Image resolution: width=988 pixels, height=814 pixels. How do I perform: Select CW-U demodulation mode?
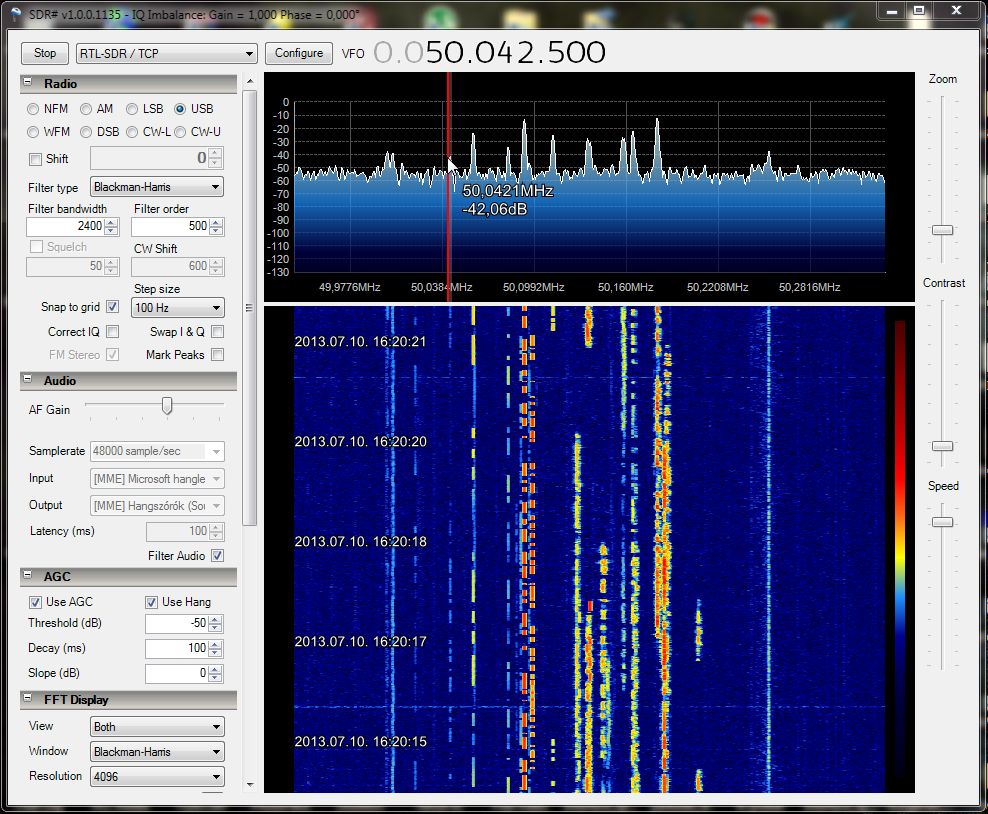click(180, 132)
